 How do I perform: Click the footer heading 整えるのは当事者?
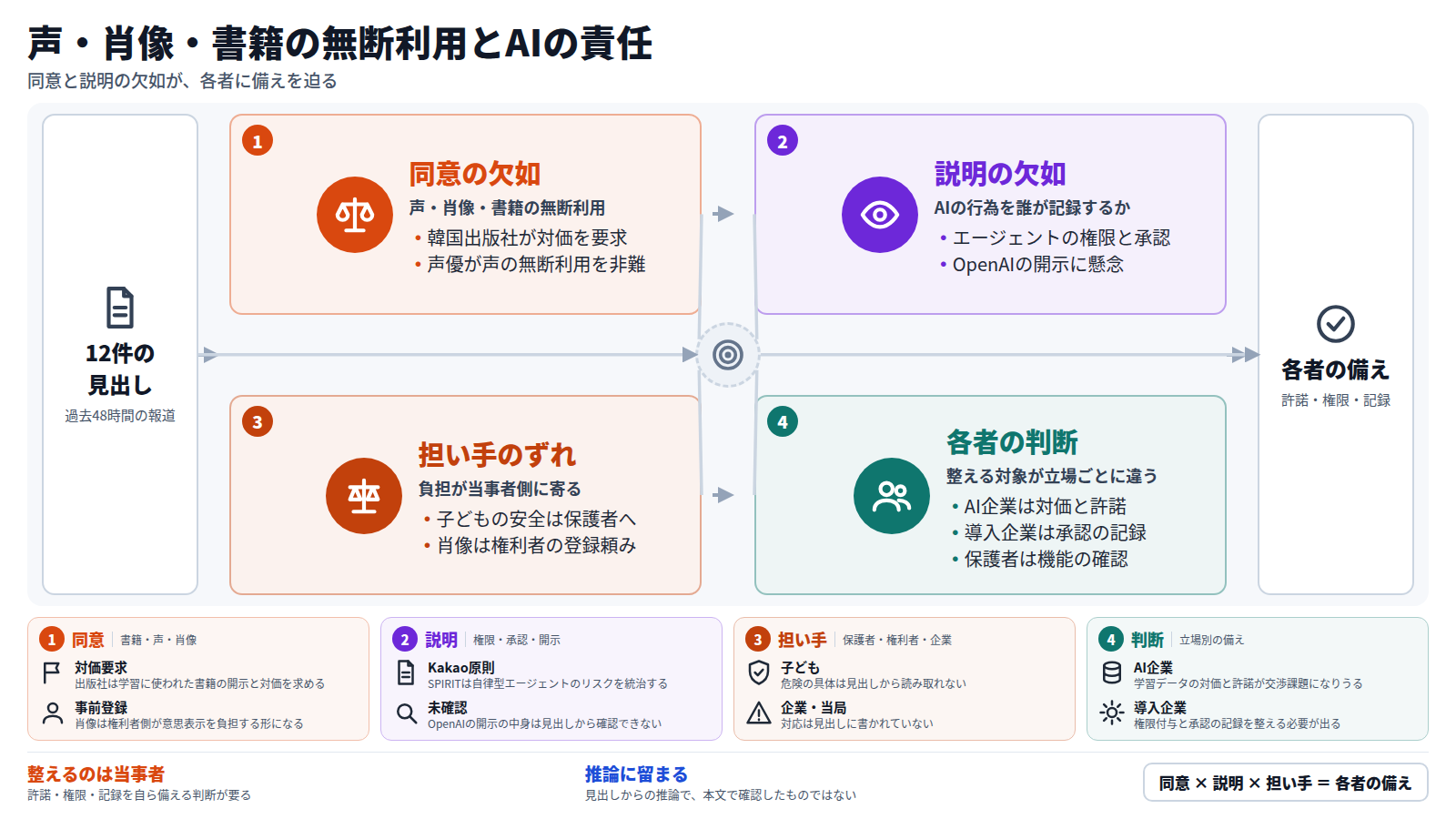pos(96,774)
